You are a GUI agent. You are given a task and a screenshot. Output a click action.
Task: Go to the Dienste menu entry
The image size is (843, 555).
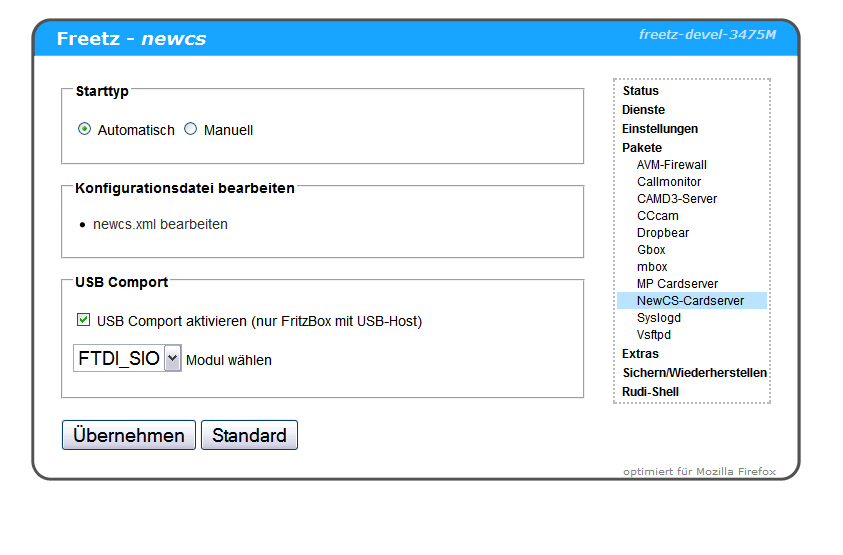coord(643,110)
